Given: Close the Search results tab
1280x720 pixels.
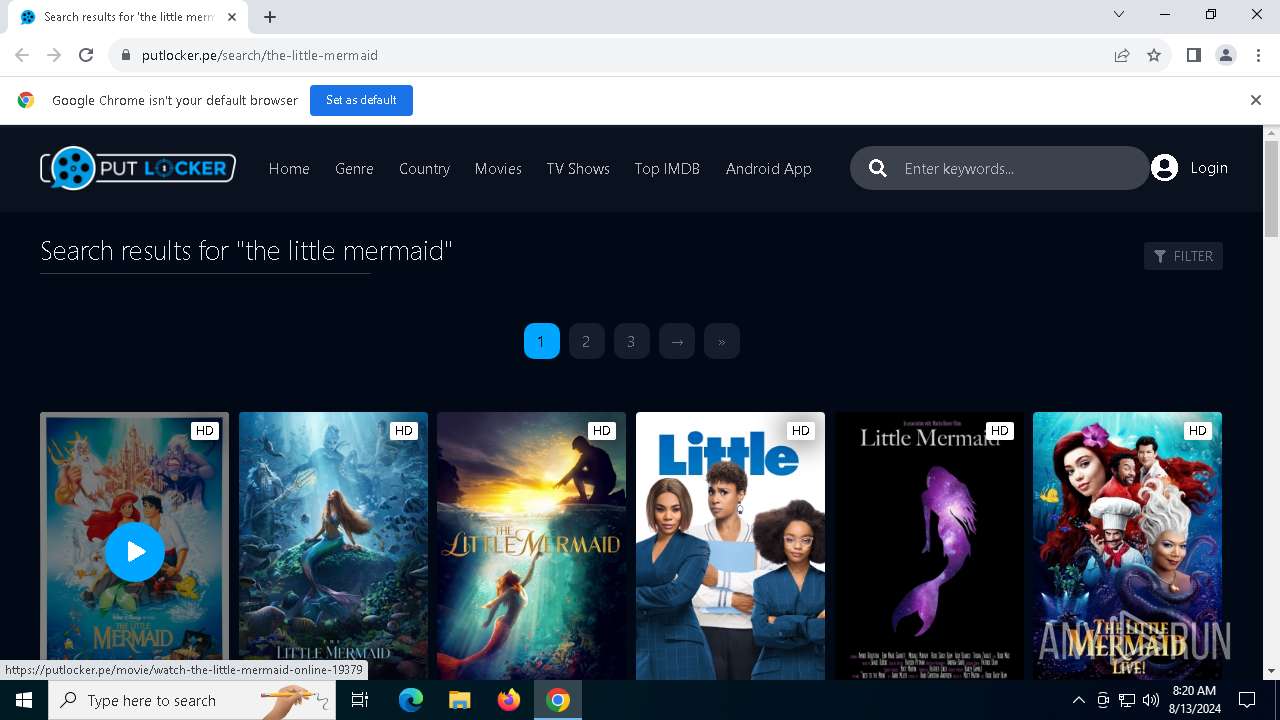Looking at the screenshot, I should (x=233, y=17).
